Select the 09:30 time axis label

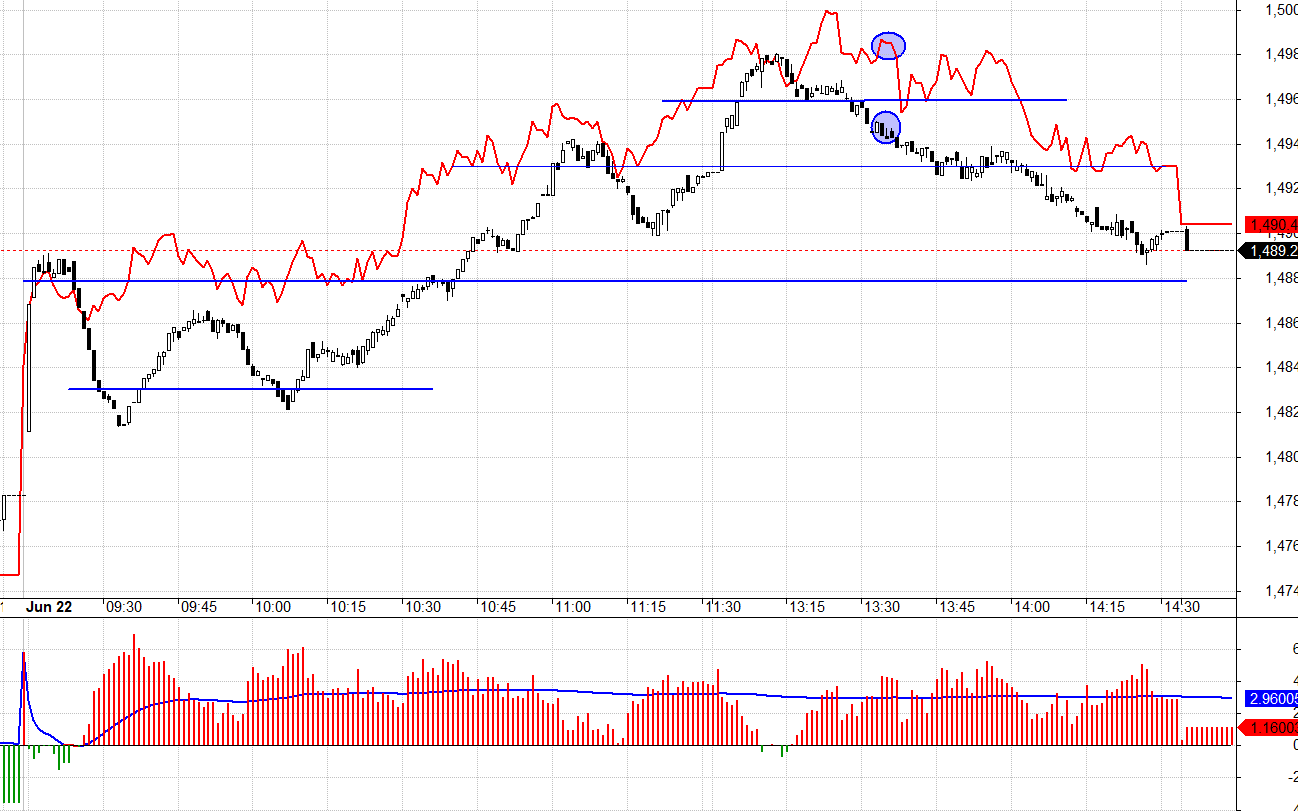click(123, 607)
